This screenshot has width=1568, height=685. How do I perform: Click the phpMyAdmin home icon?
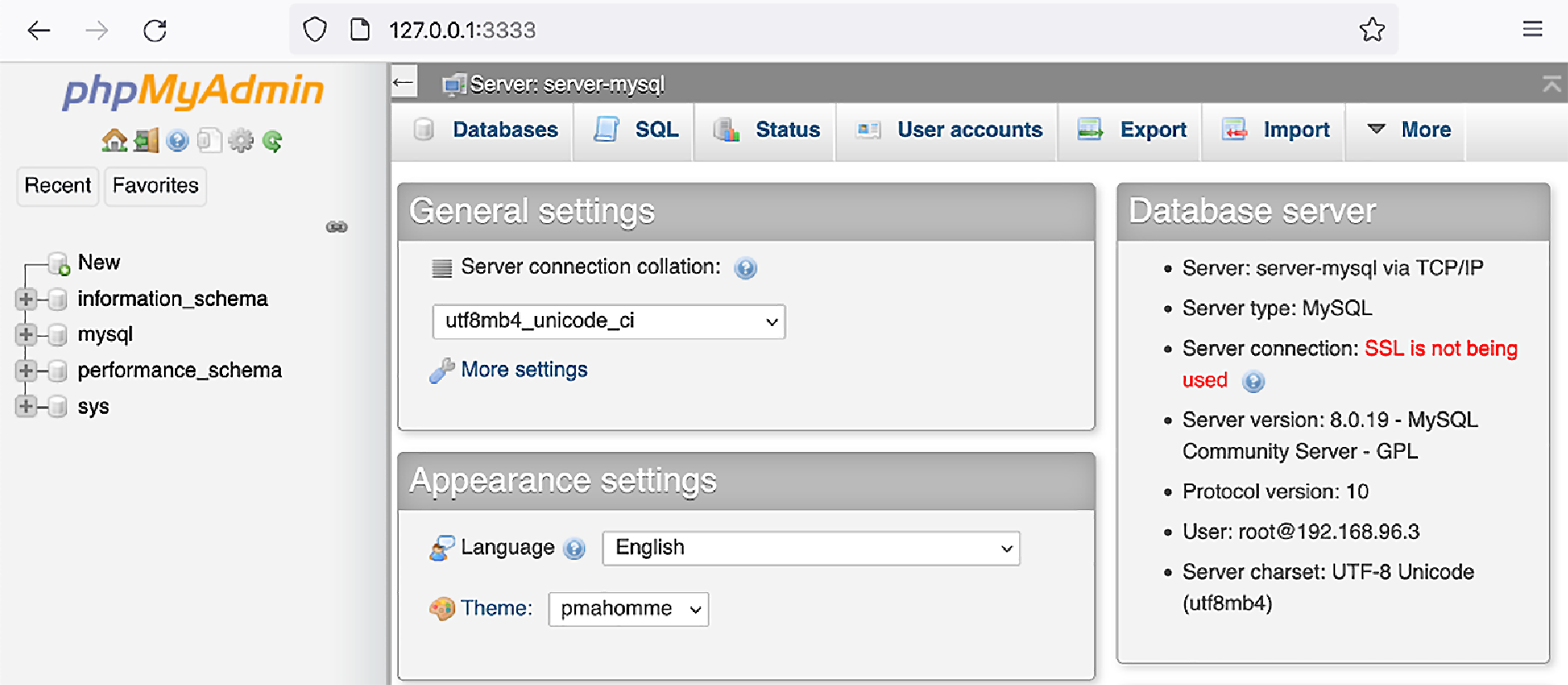click(x=114, y=141)
